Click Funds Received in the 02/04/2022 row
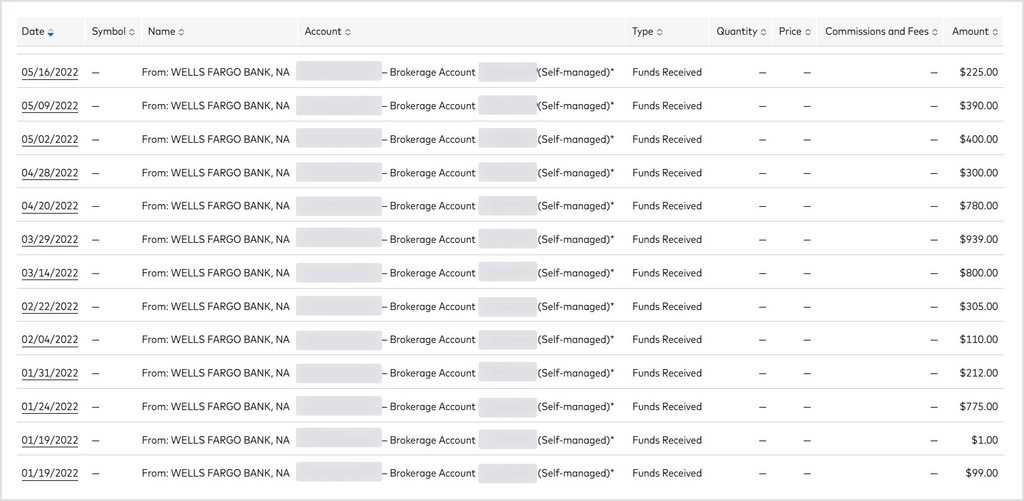 pos(667,340)
